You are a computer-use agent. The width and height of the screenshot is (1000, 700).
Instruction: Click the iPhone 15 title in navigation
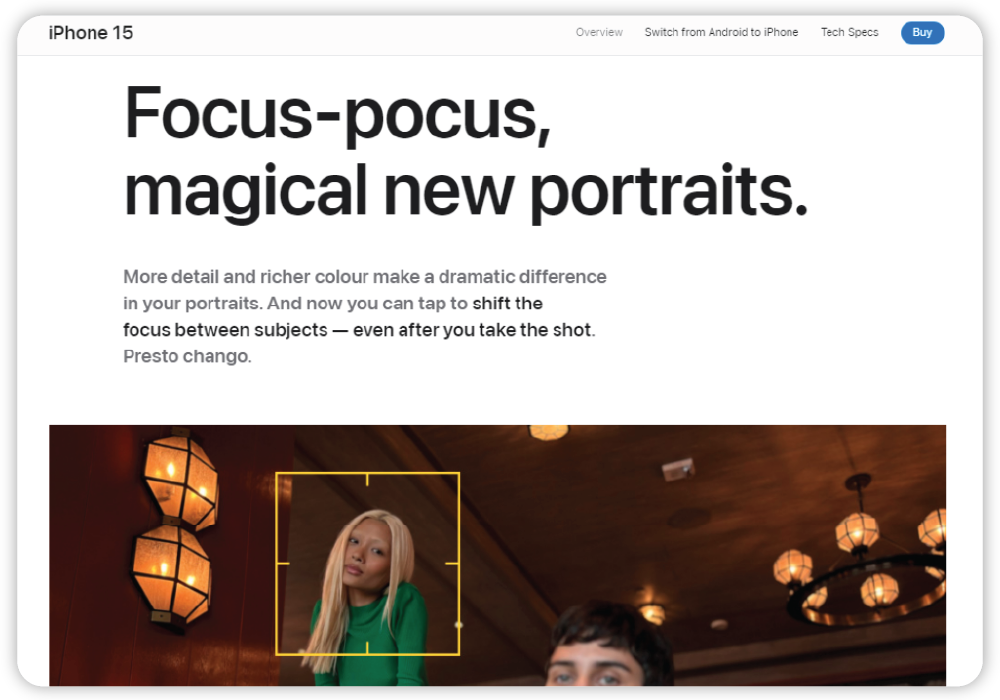point(91,33)
